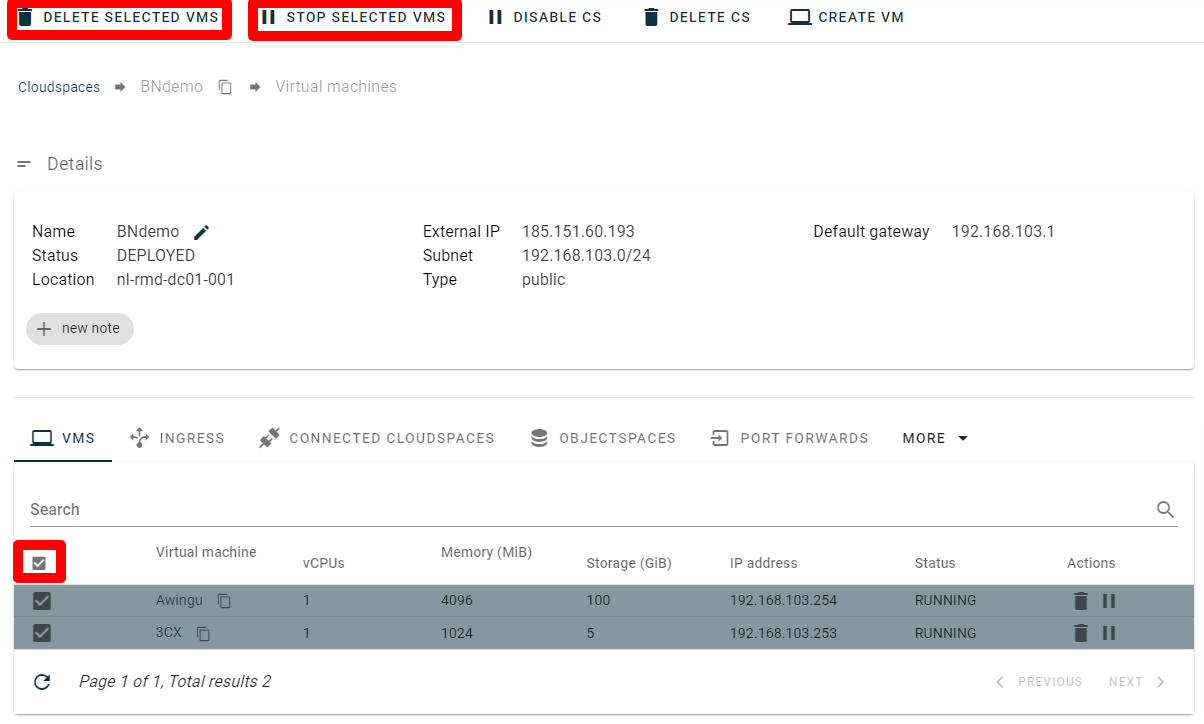This screenshot has width=1204, height=724.
Task: Select IP address 192.168.103.254
Action: (x=783, y=601)
